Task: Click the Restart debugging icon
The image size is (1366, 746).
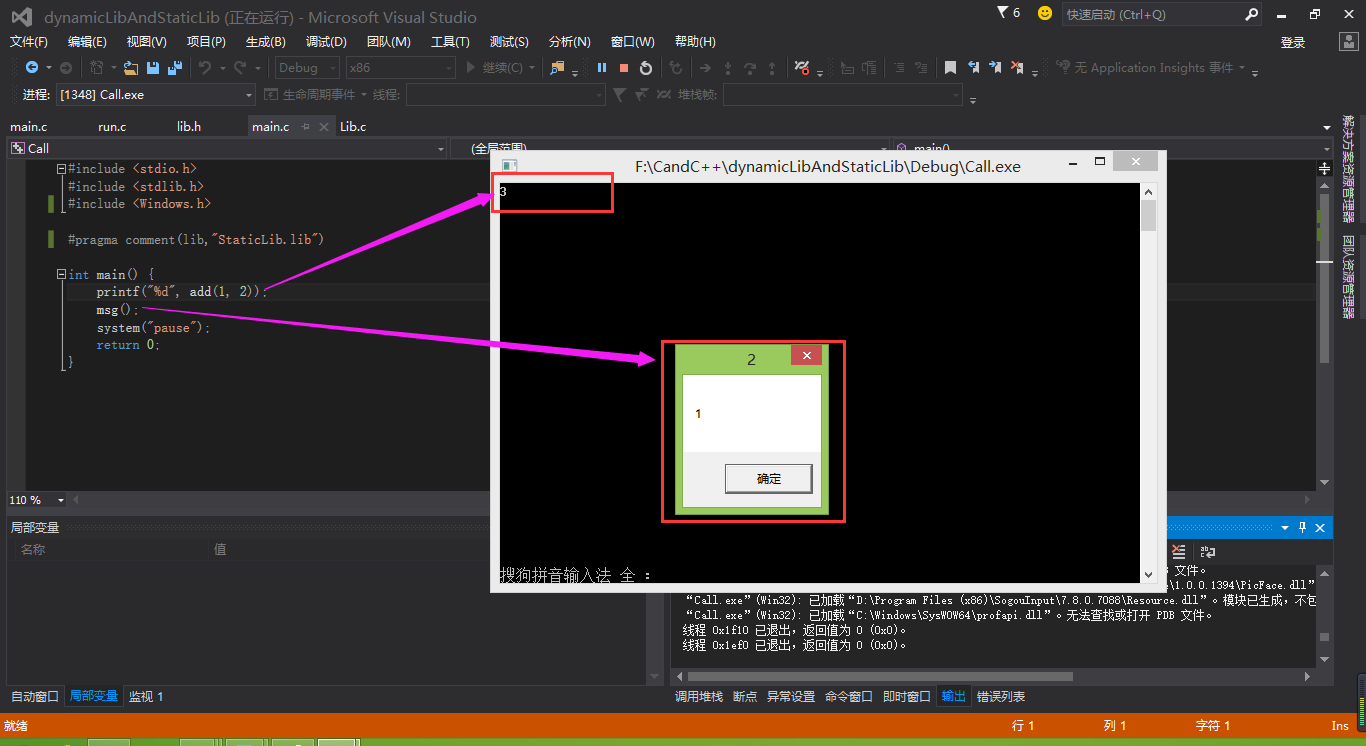Action: click(x=646, y=67)
